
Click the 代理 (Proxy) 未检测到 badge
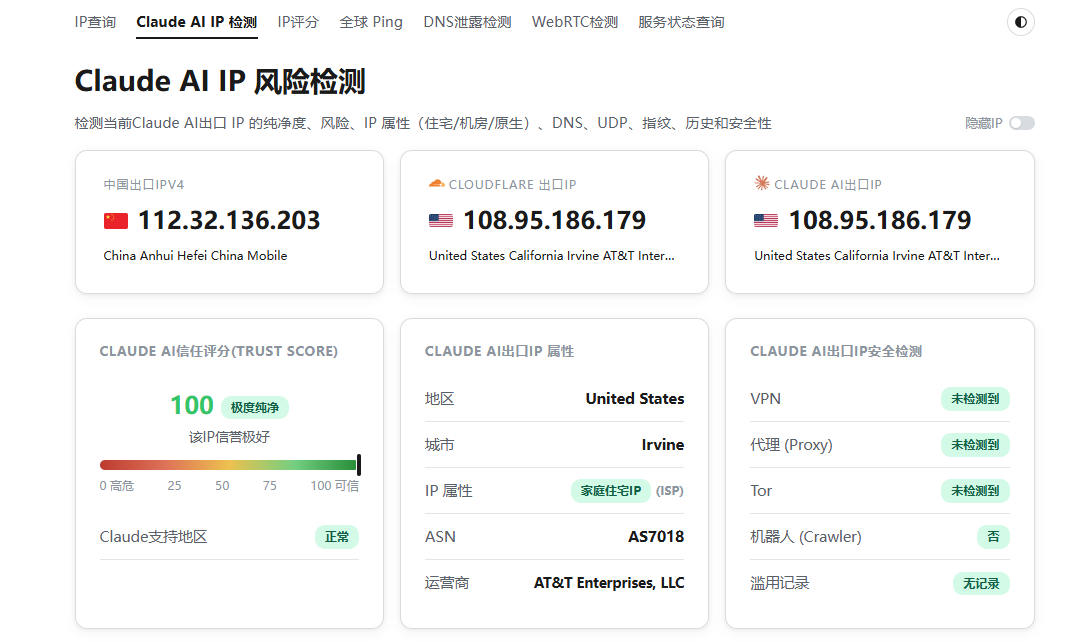975,445
